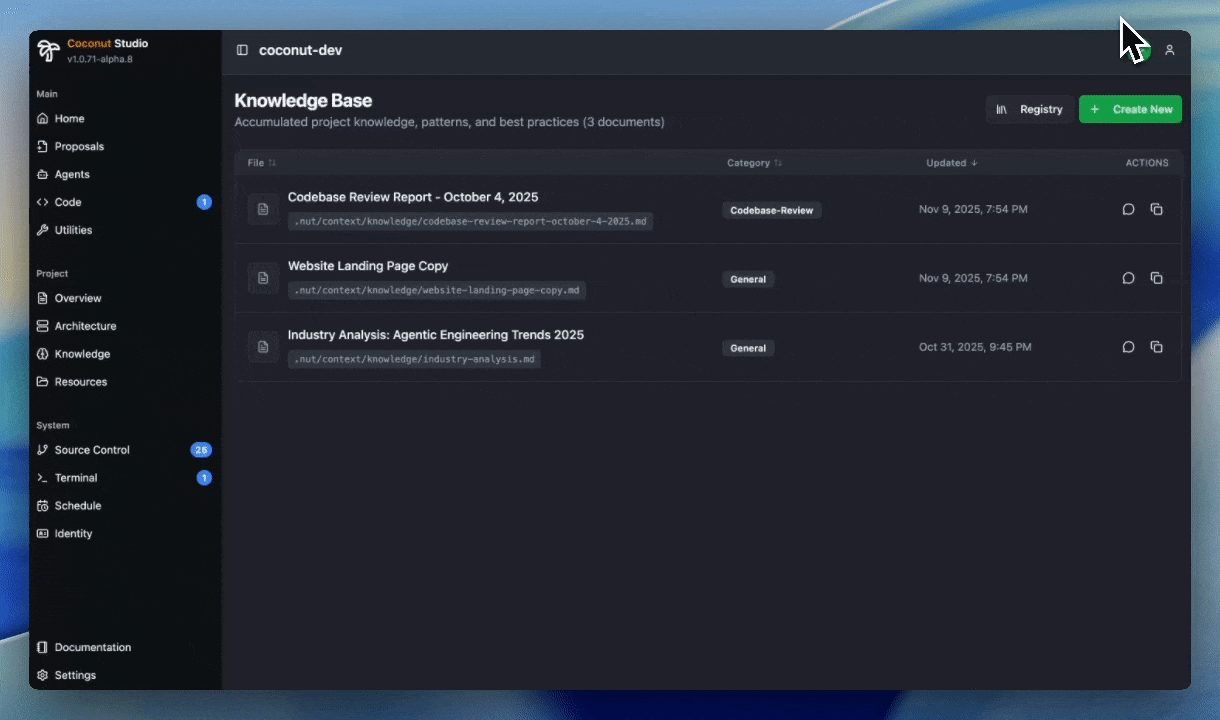Click General tag on Website Landing Page row

[748, 280]
